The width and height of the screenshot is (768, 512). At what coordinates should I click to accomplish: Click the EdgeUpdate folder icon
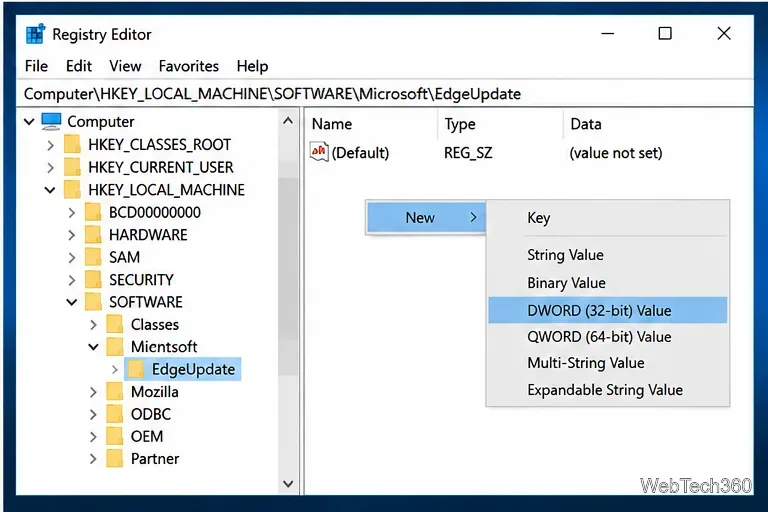[136, 369]
